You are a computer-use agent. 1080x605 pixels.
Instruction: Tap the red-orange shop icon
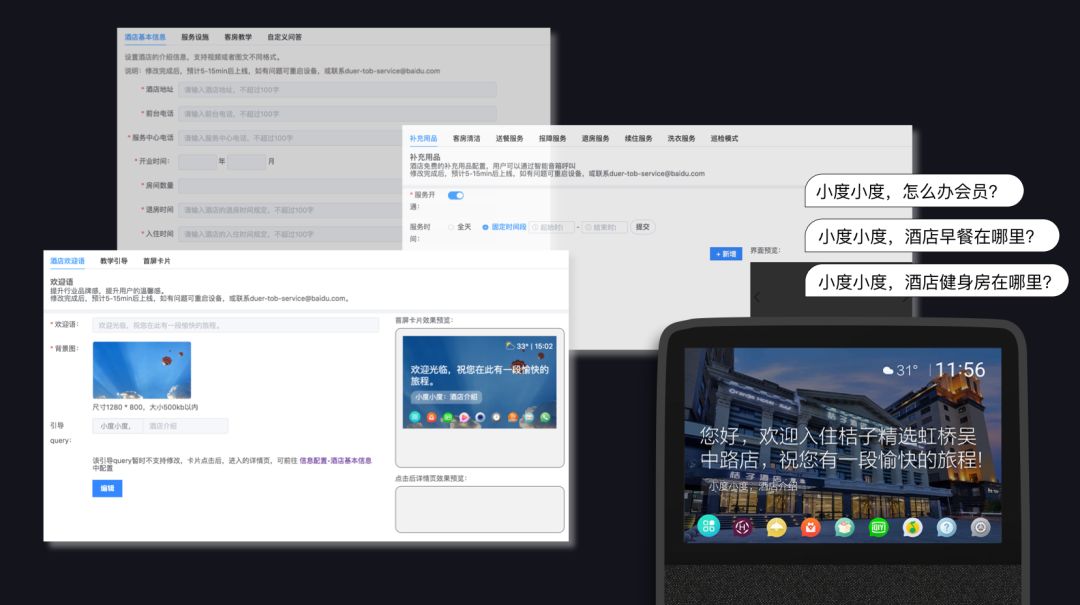[811, 527]
